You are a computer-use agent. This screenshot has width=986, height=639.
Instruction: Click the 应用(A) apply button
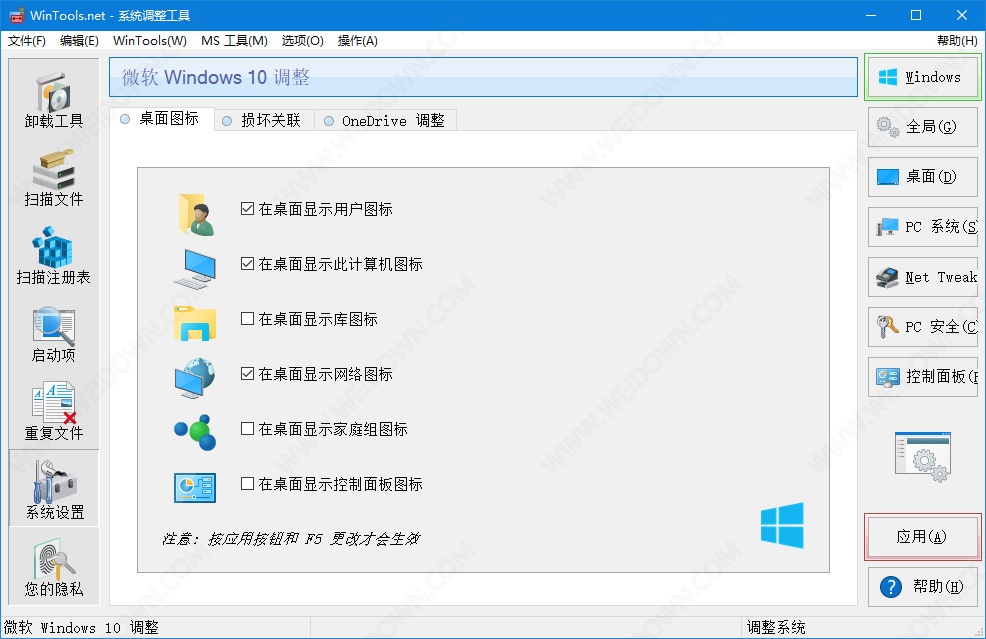(x=922, y=536)
